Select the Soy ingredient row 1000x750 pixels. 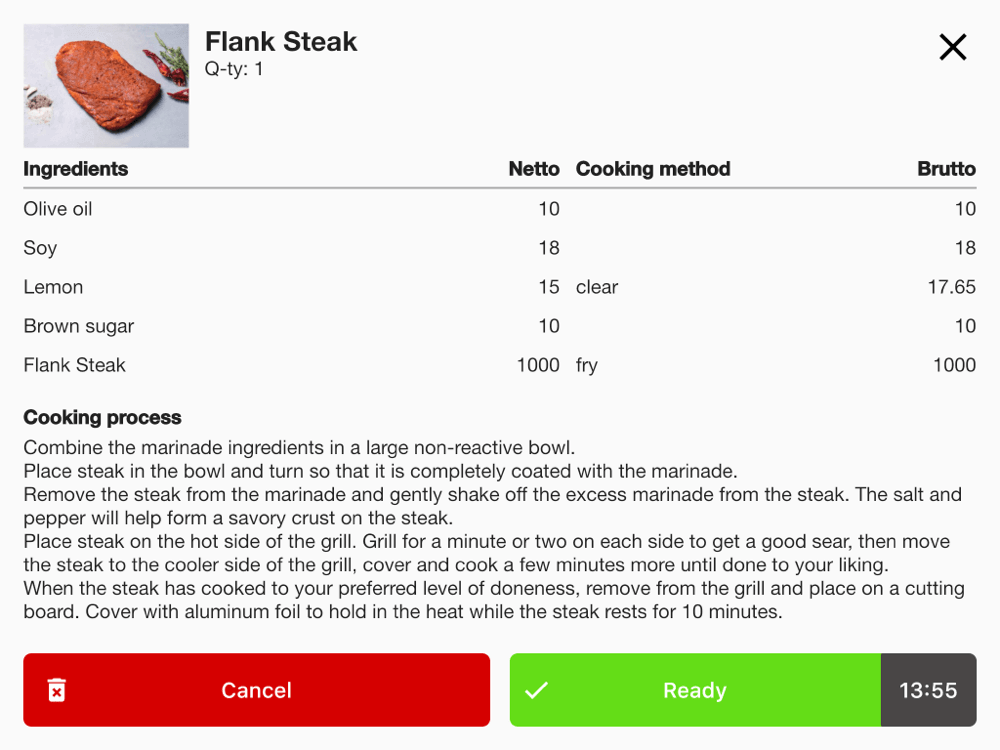point(40,248)
